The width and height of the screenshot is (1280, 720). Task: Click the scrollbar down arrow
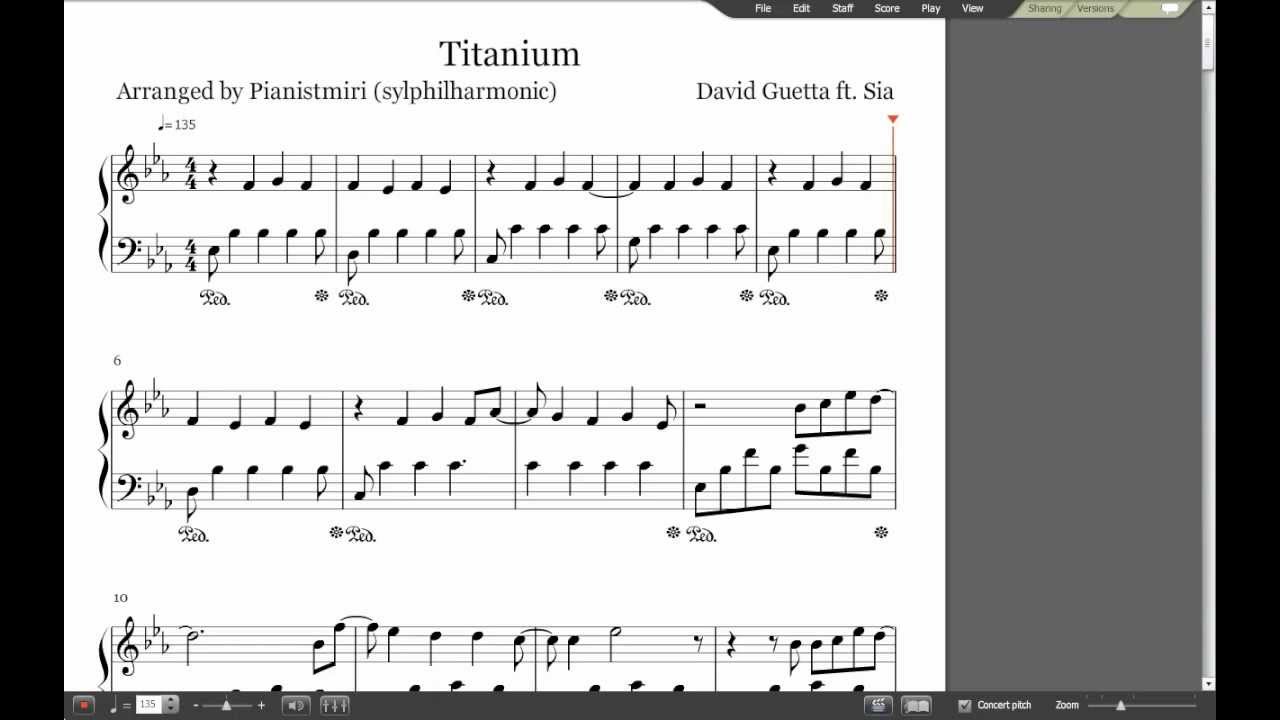tap(1208, 684)
